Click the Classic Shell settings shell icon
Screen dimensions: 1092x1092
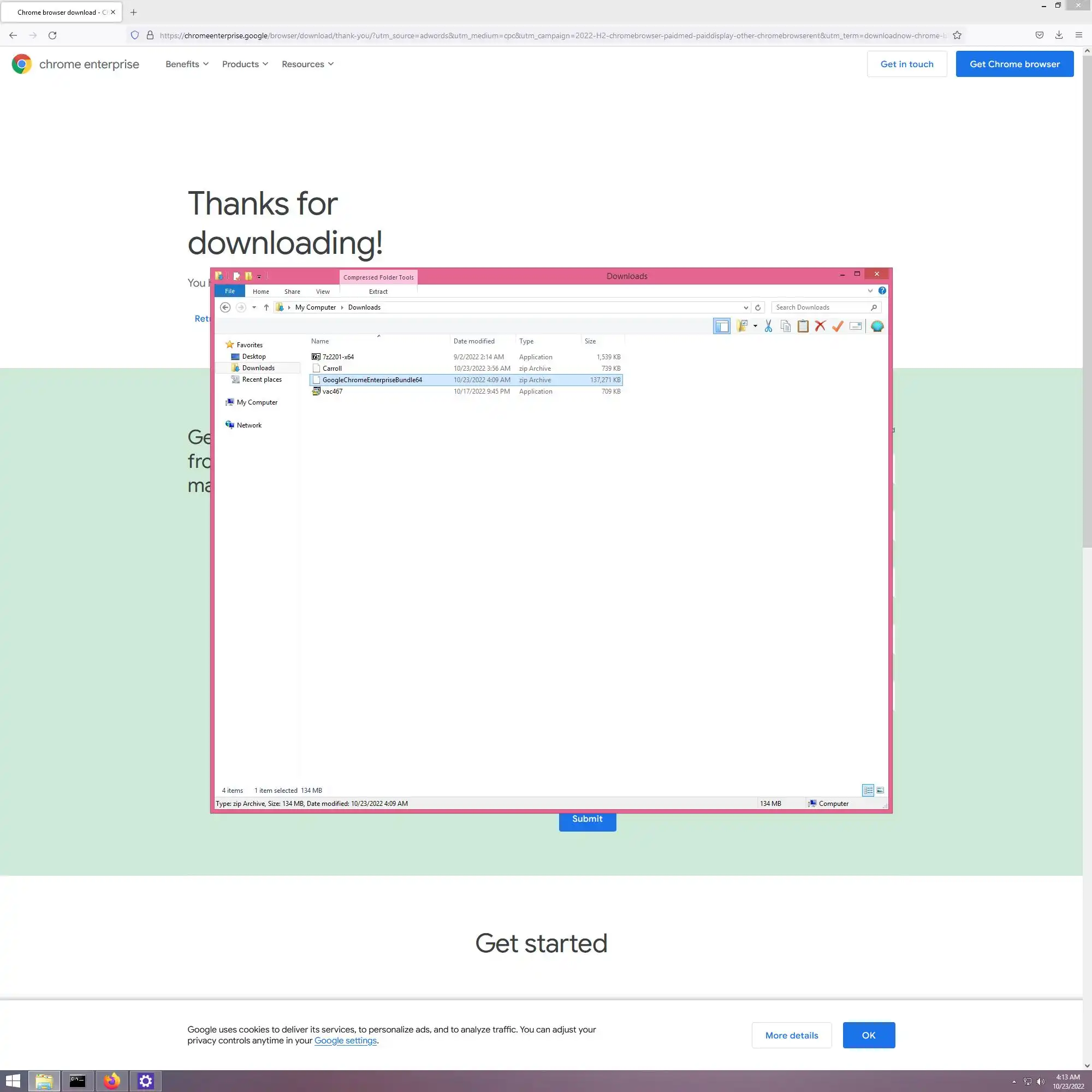[877, 326]
